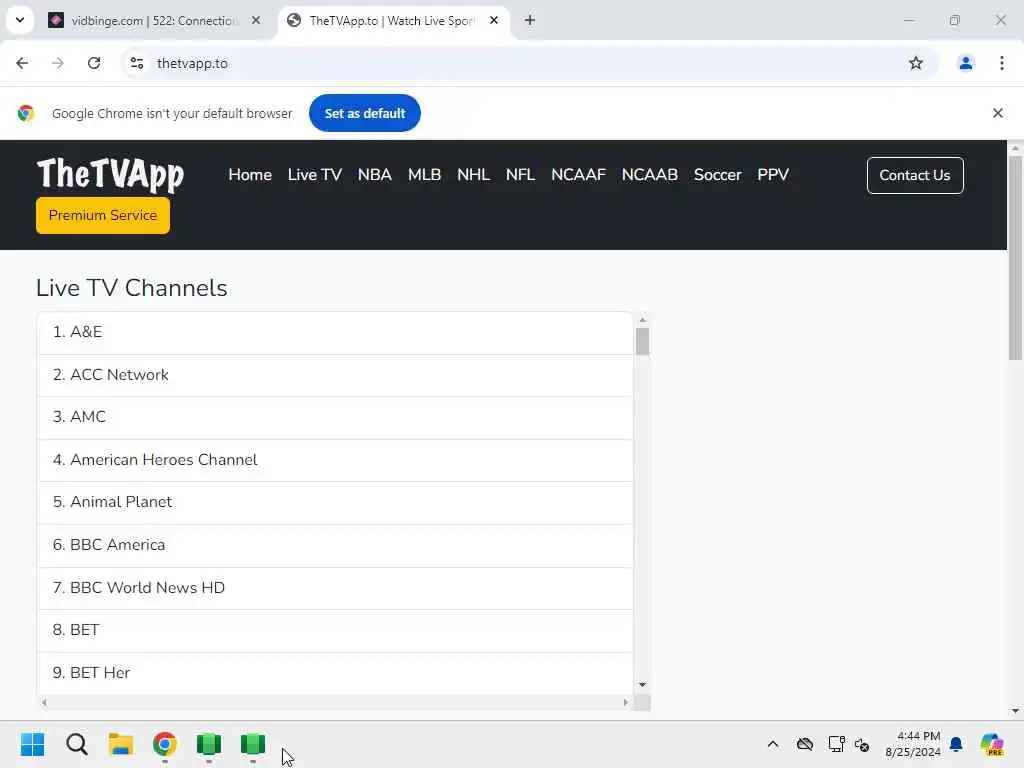The height and width of the screenshot is (768, 1024).
Task: Open the Live TV nav link
Action: pyautogui.click(x=315, y=175)
